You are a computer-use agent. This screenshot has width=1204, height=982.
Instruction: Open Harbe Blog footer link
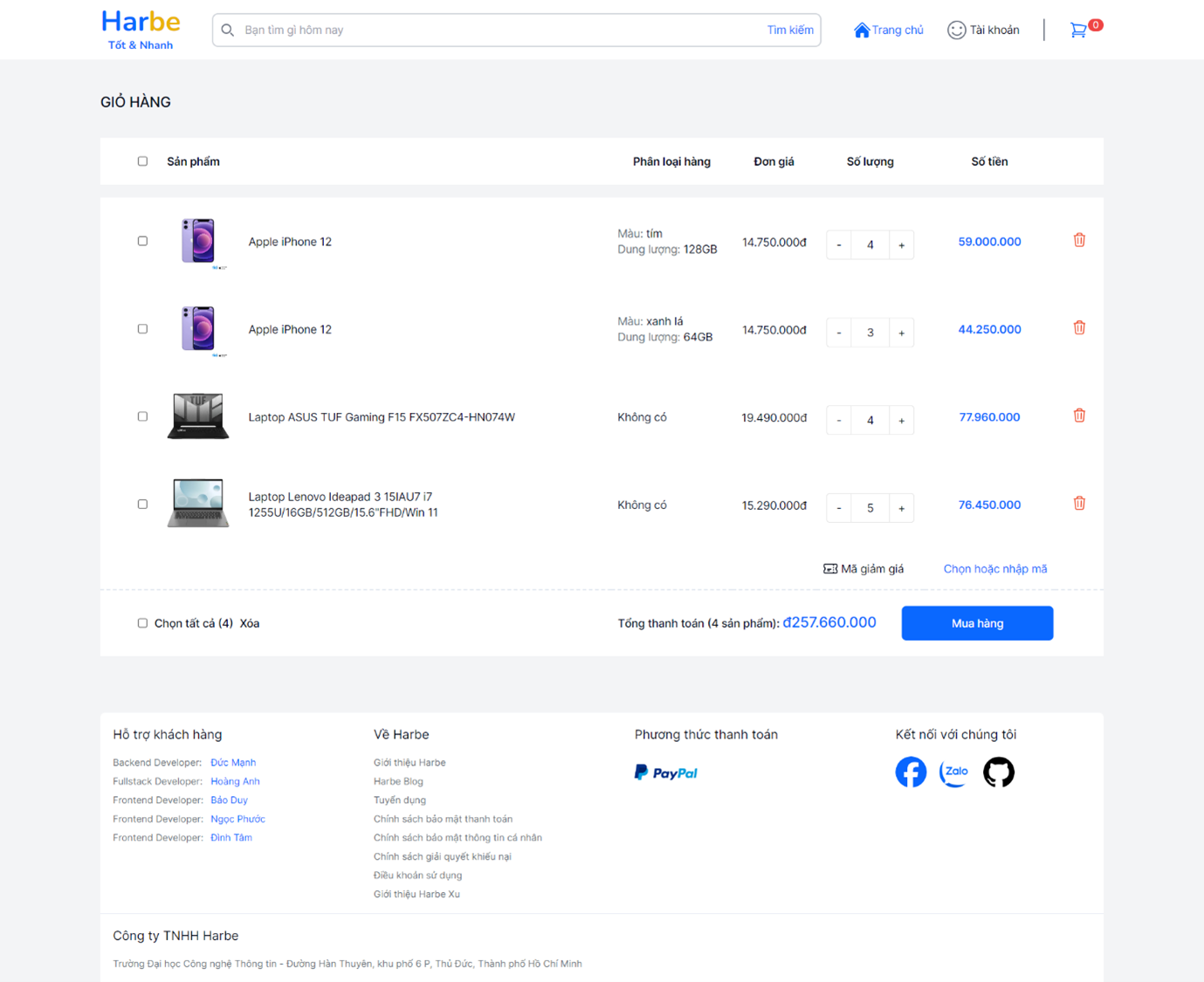tap(398, 781)
